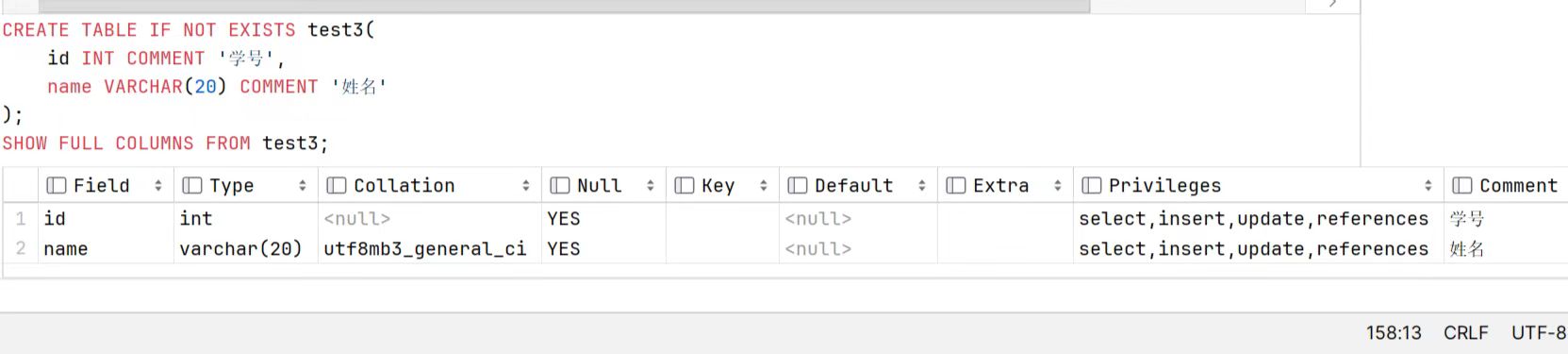Image resolution: width=1568 pixels, height=354 pixels.
Task: Open sort arrows on Privileges column
Action: click(x=1428, y=186)
